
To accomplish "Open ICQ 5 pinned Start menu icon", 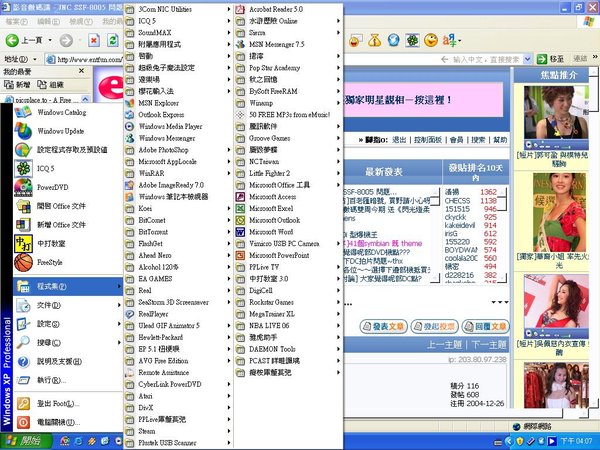I will 67,168.
